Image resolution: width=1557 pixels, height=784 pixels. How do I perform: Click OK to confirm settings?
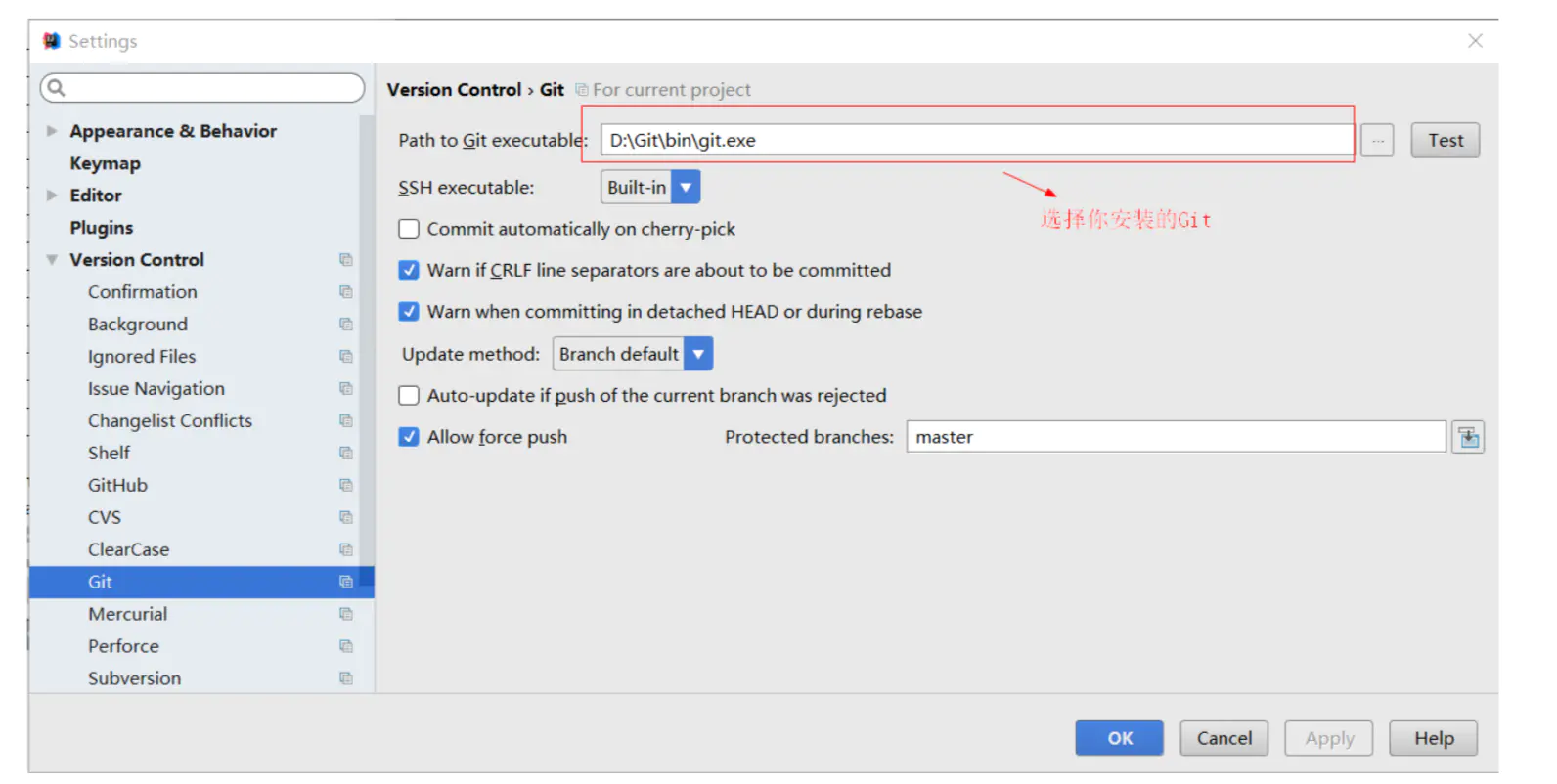1119,738
